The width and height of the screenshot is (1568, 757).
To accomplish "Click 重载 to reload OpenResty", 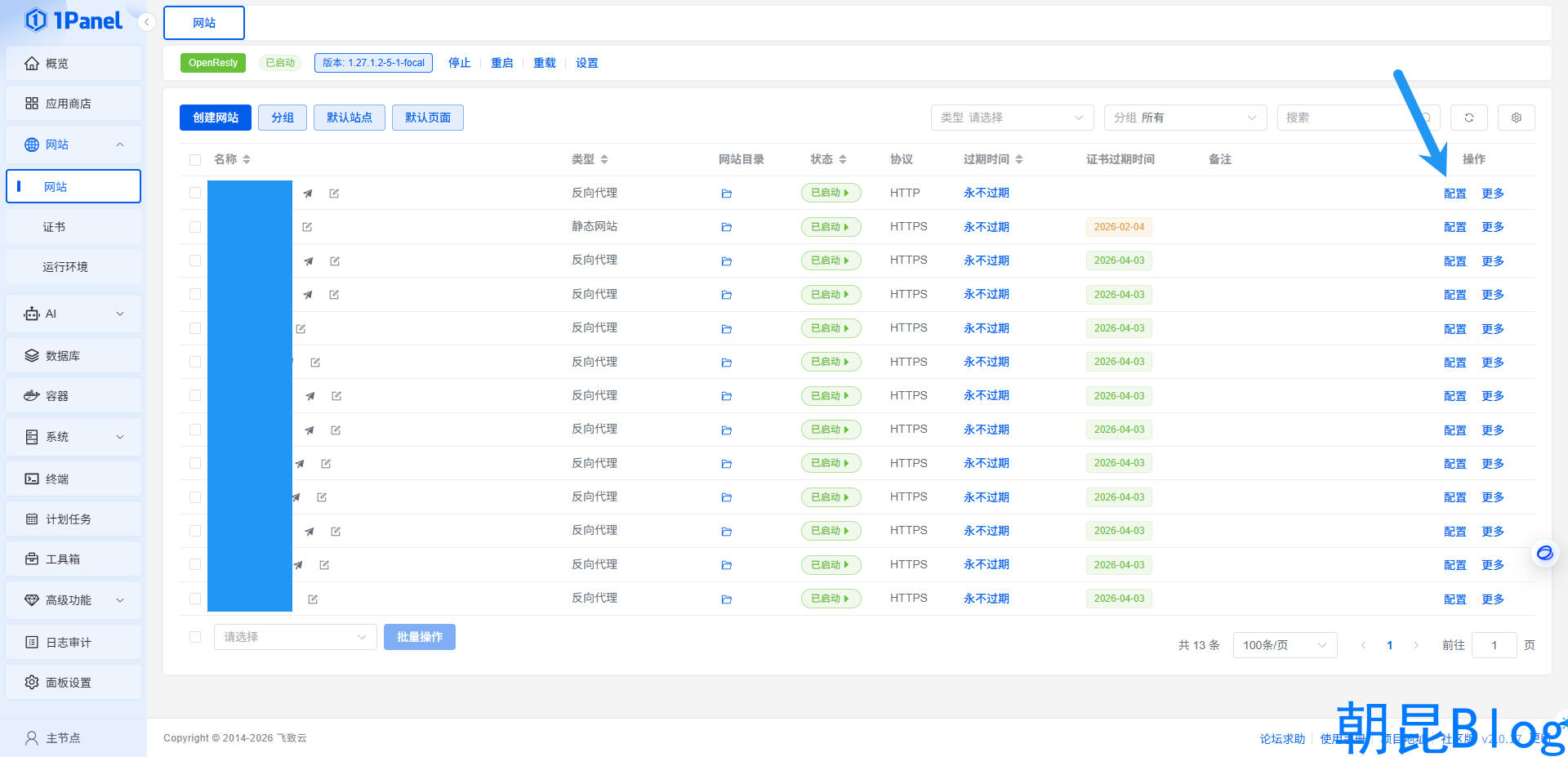I will (x=545, y=63).
